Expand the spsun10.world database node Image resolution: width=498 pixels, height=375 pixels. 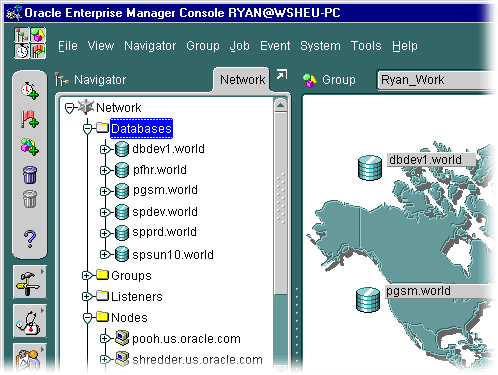coord(105,255)
